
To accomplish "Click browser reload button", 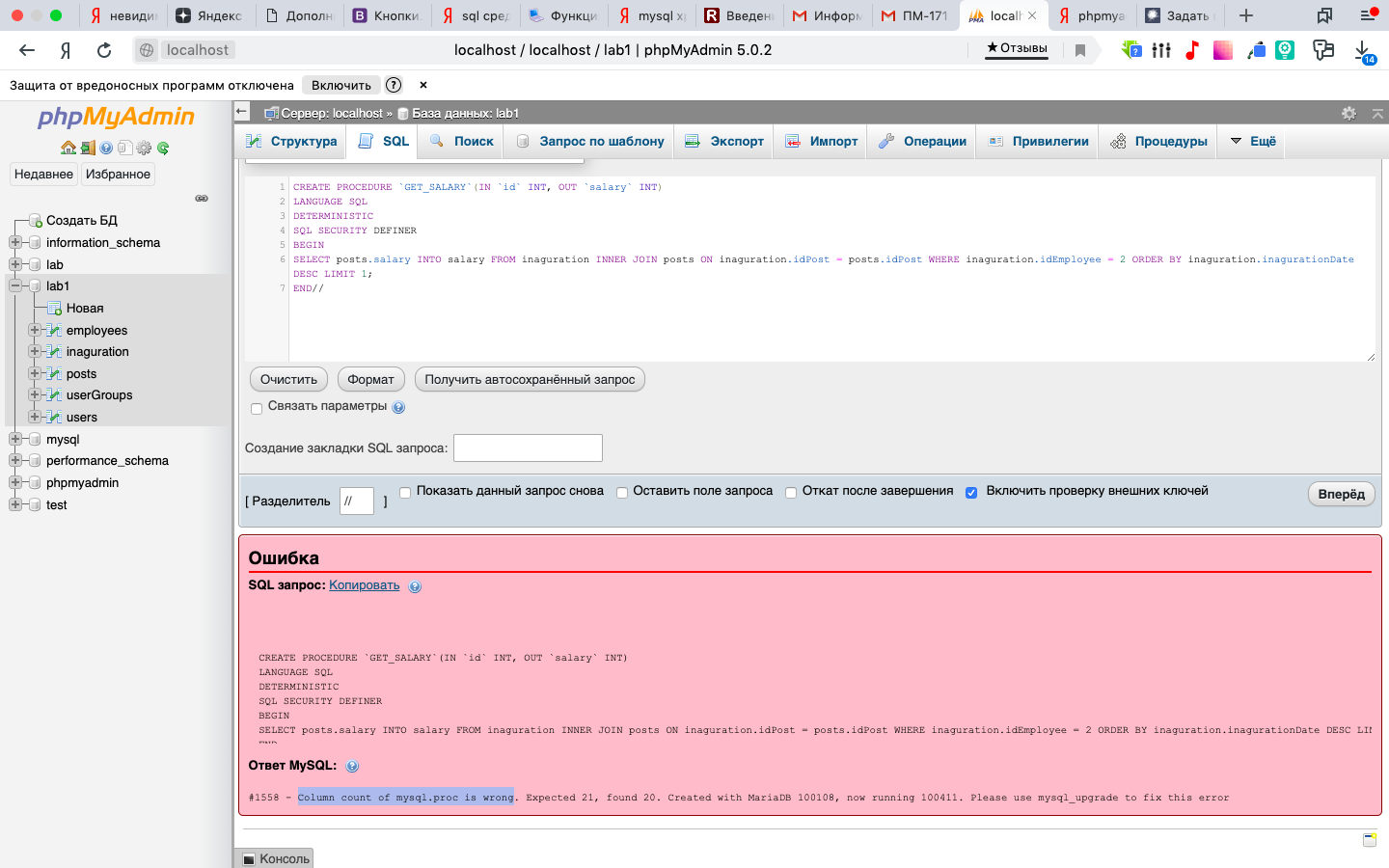I will pos(104,50).
